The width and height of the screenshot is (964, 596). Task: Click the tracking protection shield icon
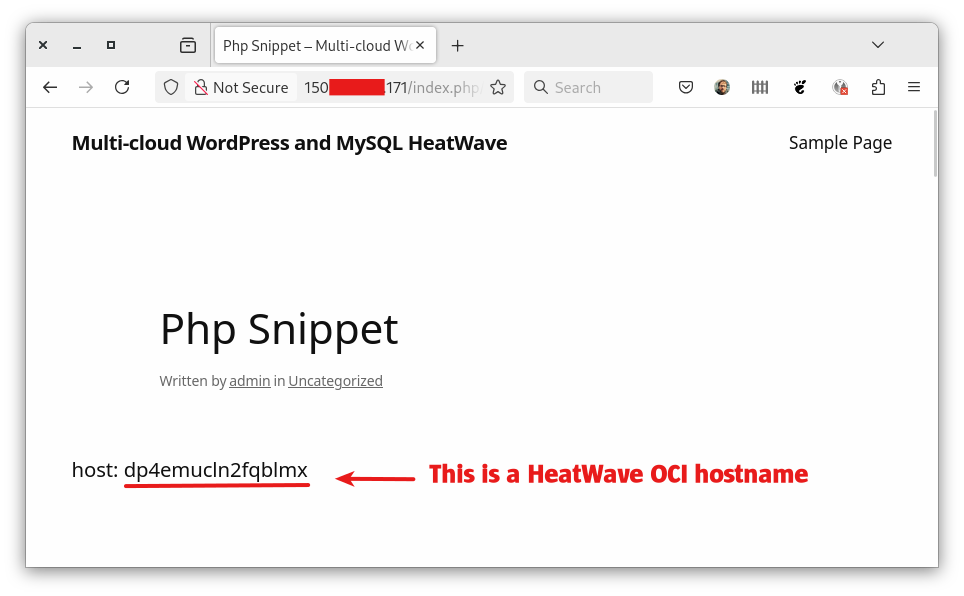tap(170, 87)
